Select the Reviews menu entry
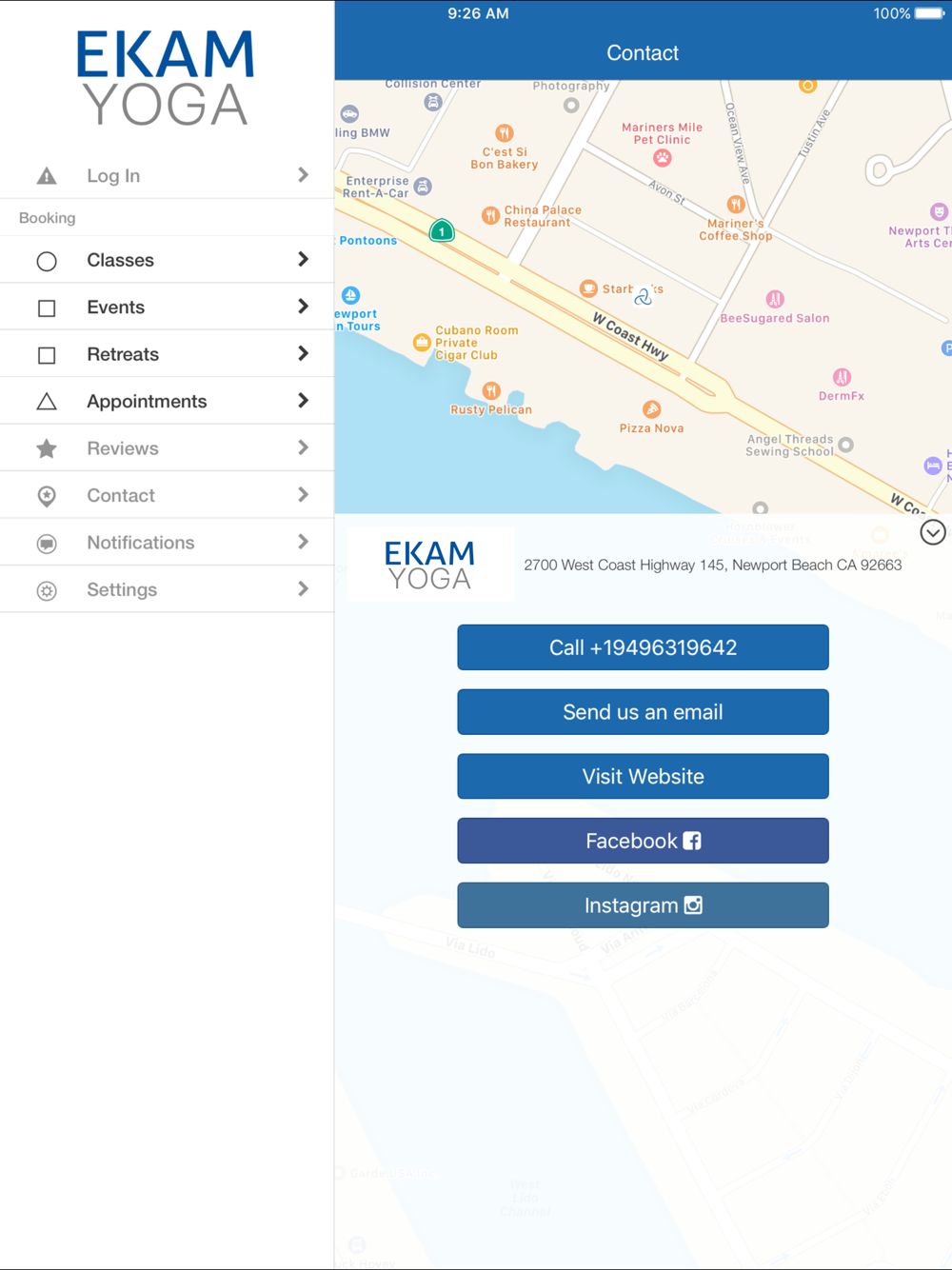 tap(167, 448)
